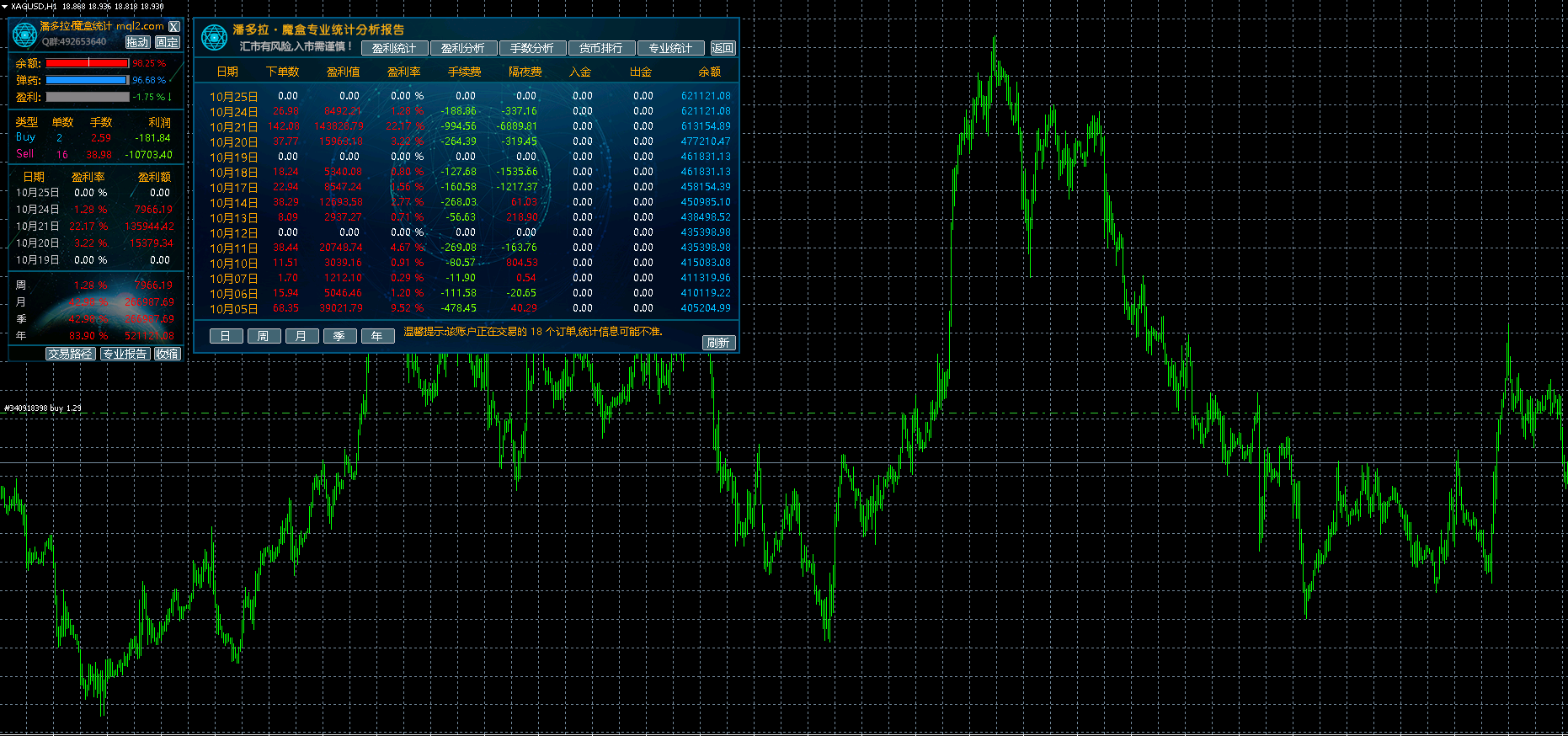Viewport: 1568px width, 736px height.
Task: Close the small stats panel with the X button
Action: [x=174, y=27]
